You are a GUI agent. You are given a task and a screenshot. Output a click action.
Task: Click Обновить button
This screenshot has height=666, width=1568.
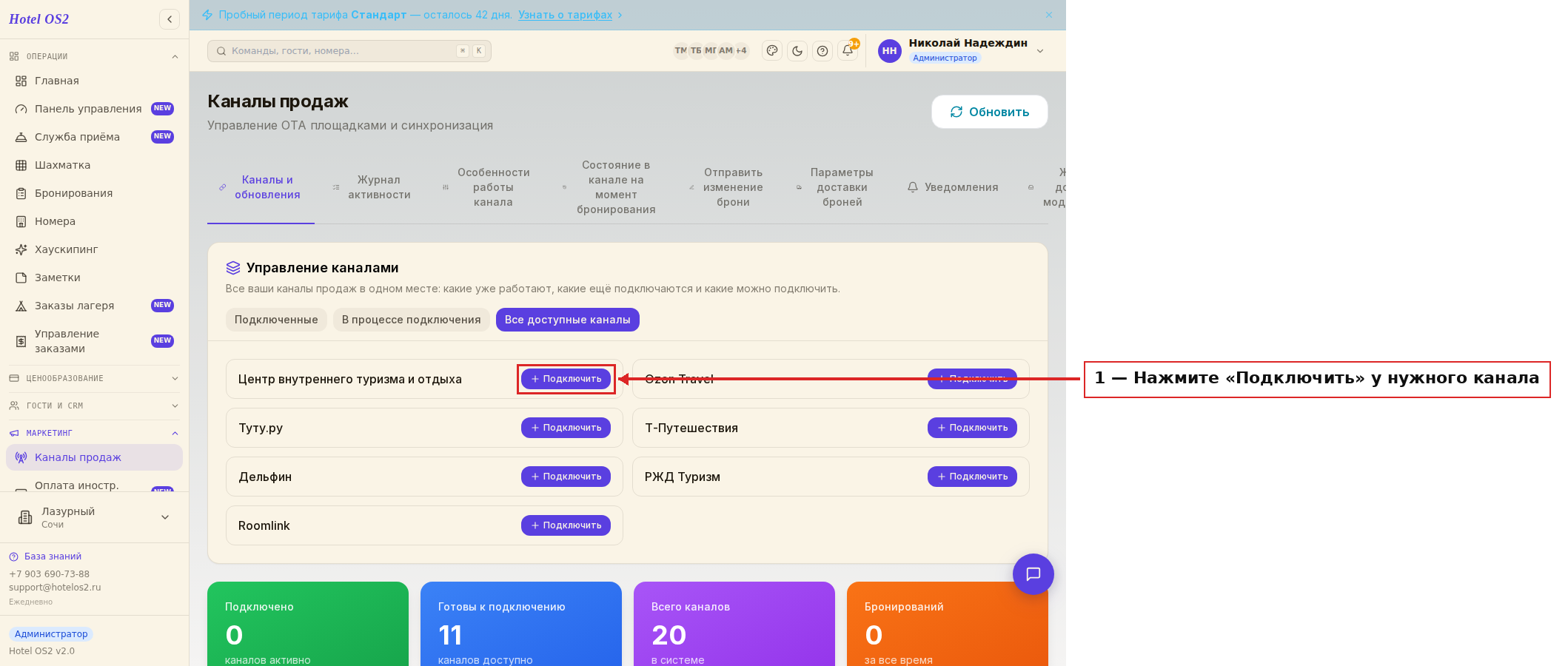(x=990, y=112)
